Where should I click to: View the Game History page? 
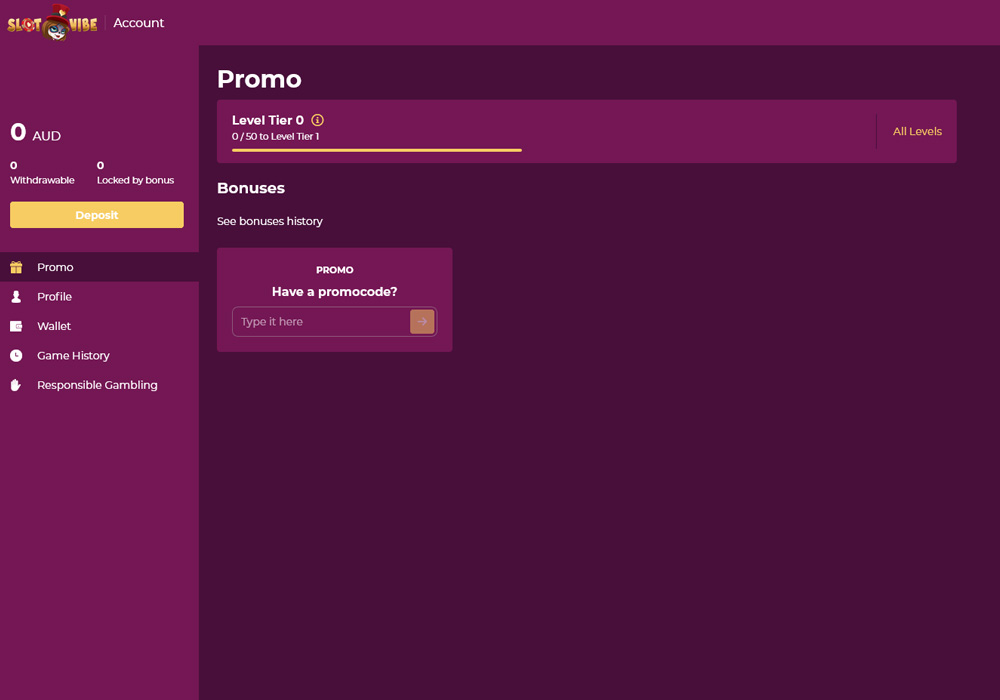[x=73, y=356]
